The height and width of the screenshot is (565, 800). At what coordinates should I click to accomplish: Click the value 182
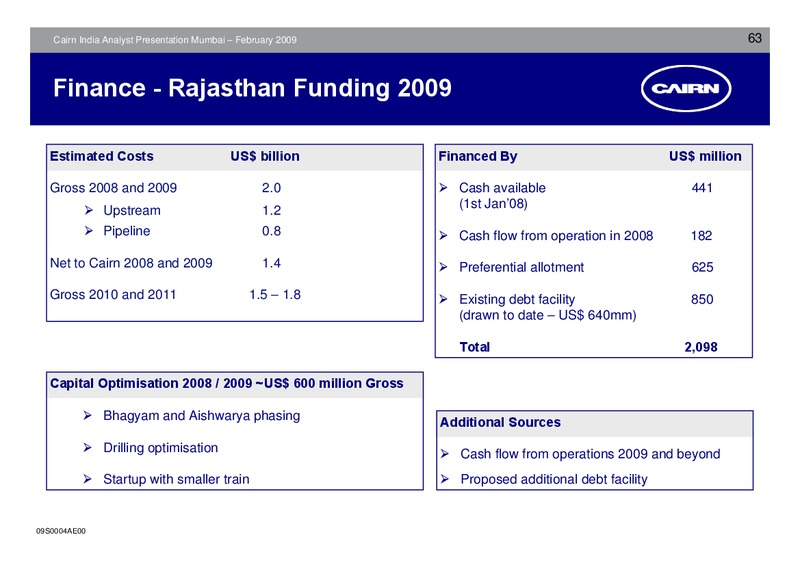coord(702,236)
